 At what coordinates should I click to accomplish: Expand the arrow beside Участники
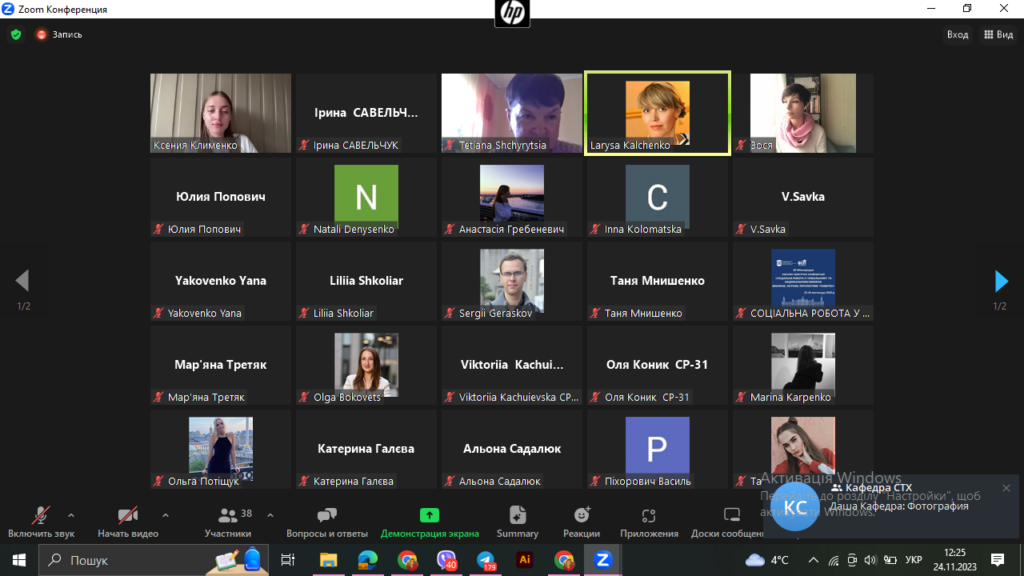coord(271,515)
